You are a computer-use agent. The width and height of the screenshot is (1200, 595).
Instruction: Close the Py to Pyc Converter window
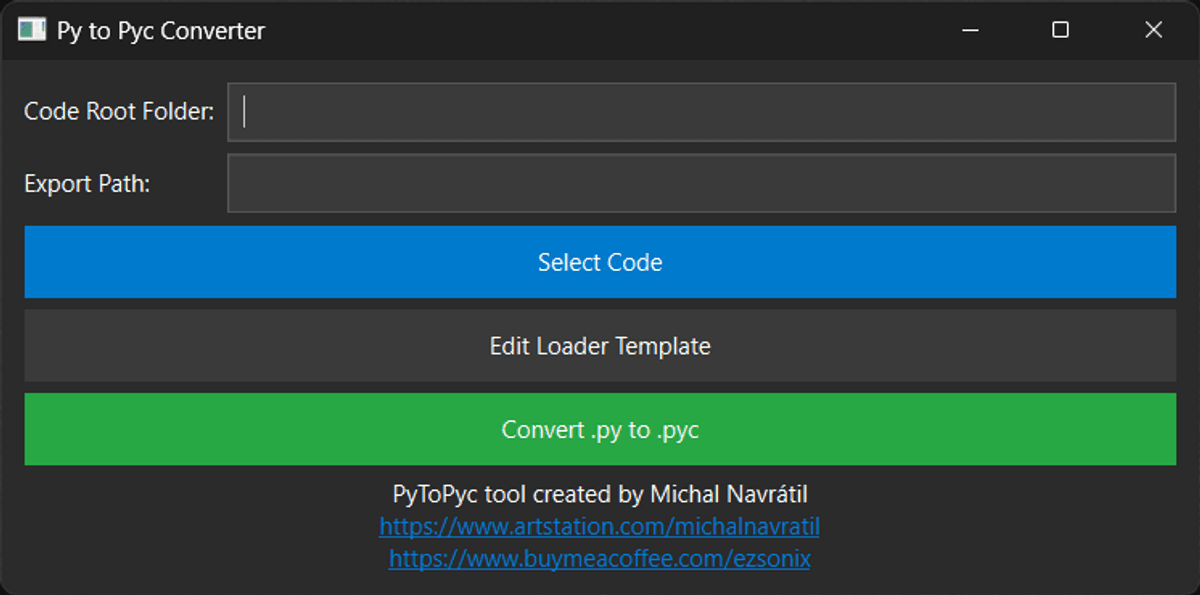pos(1153,30)
